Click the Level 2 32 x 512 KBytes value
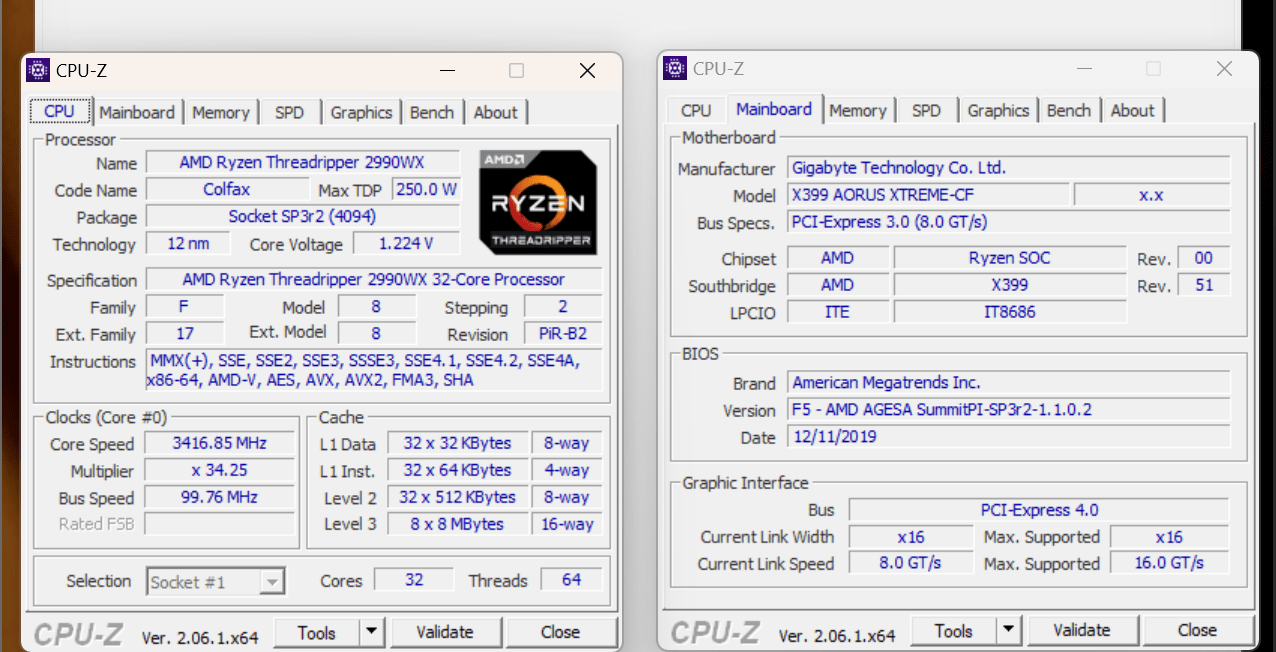The image size is (1276, 652). [457, 497]
